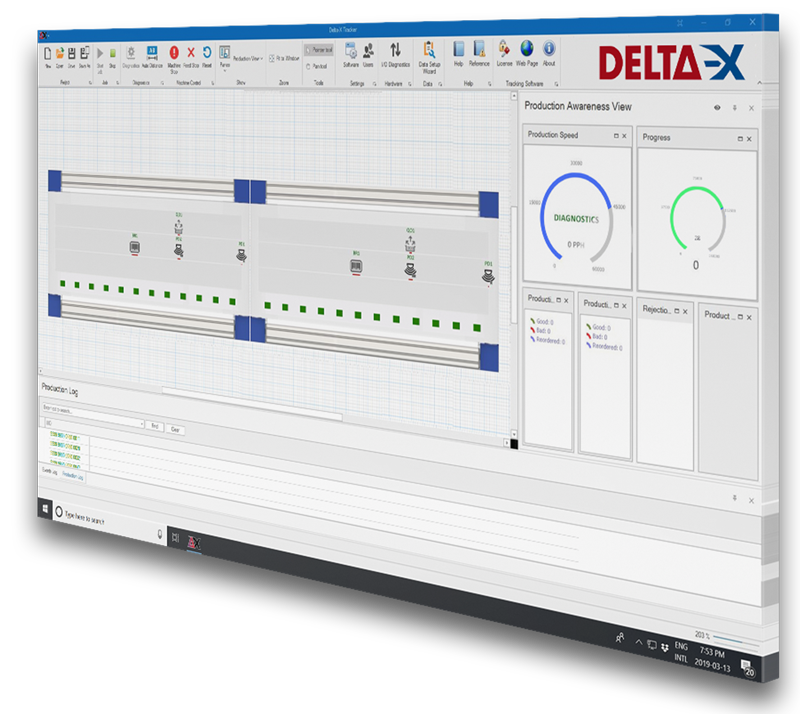The height and width of the screenshot is (714, 800).
Task: Click the taskbar search box
Action: 110,523
